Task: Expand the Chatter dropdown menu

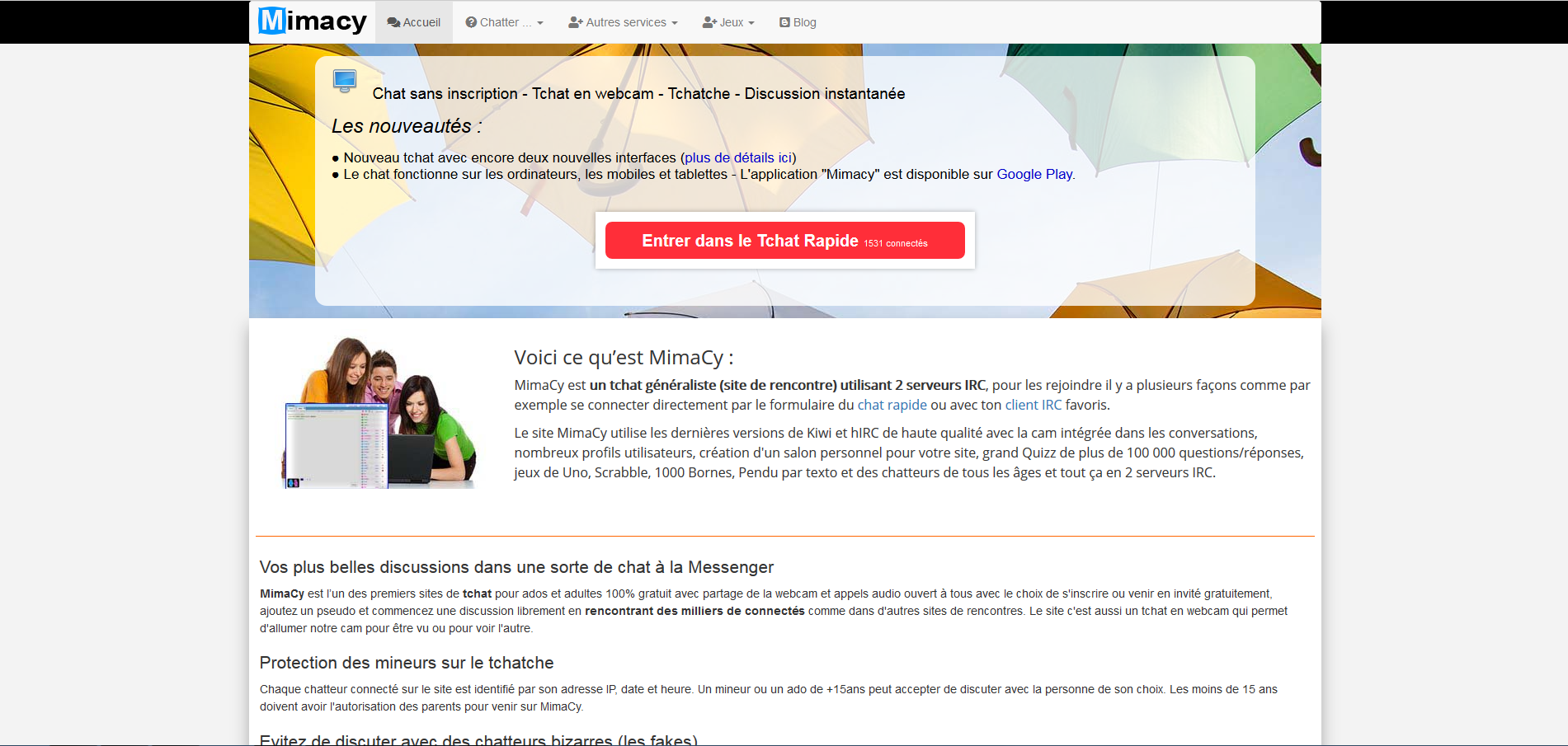Action: tap(504, 22)
